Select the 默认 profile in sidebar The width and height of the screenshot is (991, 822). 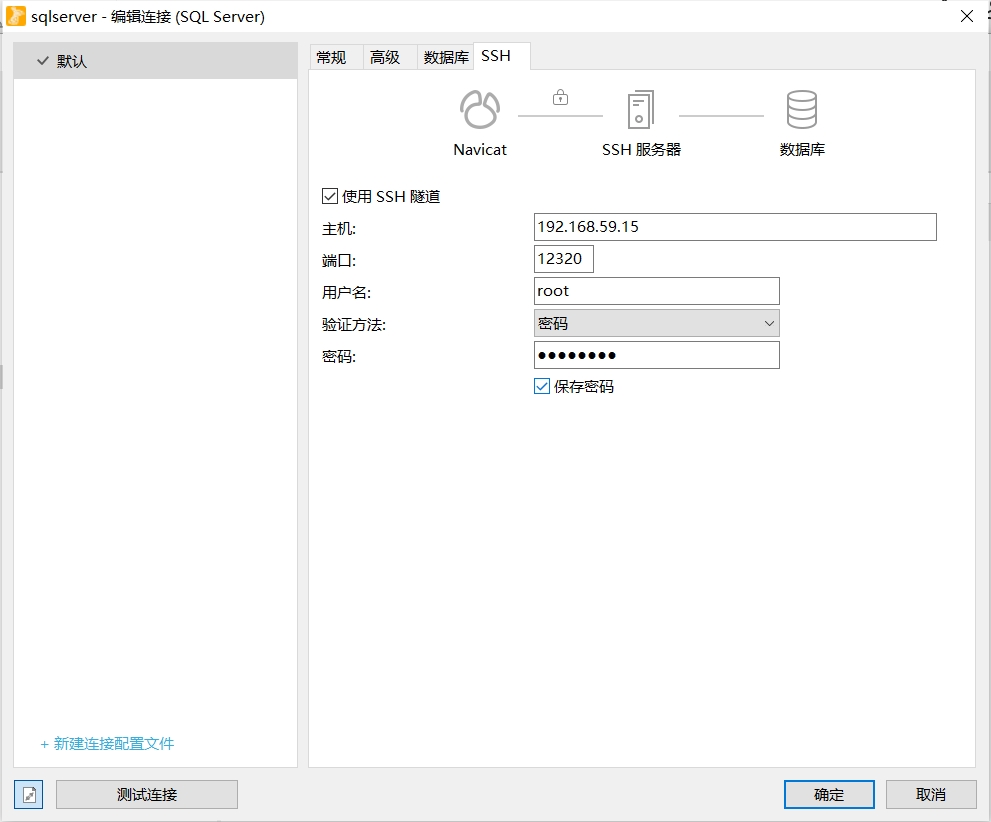[x=155, y=61]
